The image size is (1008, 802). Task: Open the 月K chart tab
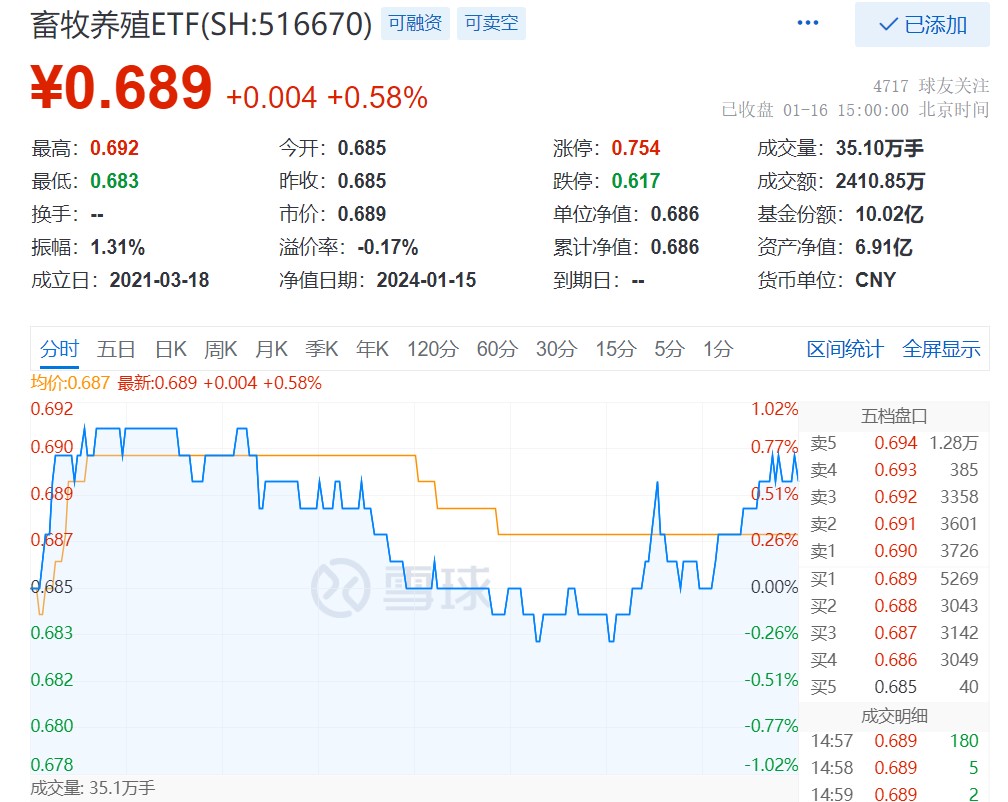271,349
